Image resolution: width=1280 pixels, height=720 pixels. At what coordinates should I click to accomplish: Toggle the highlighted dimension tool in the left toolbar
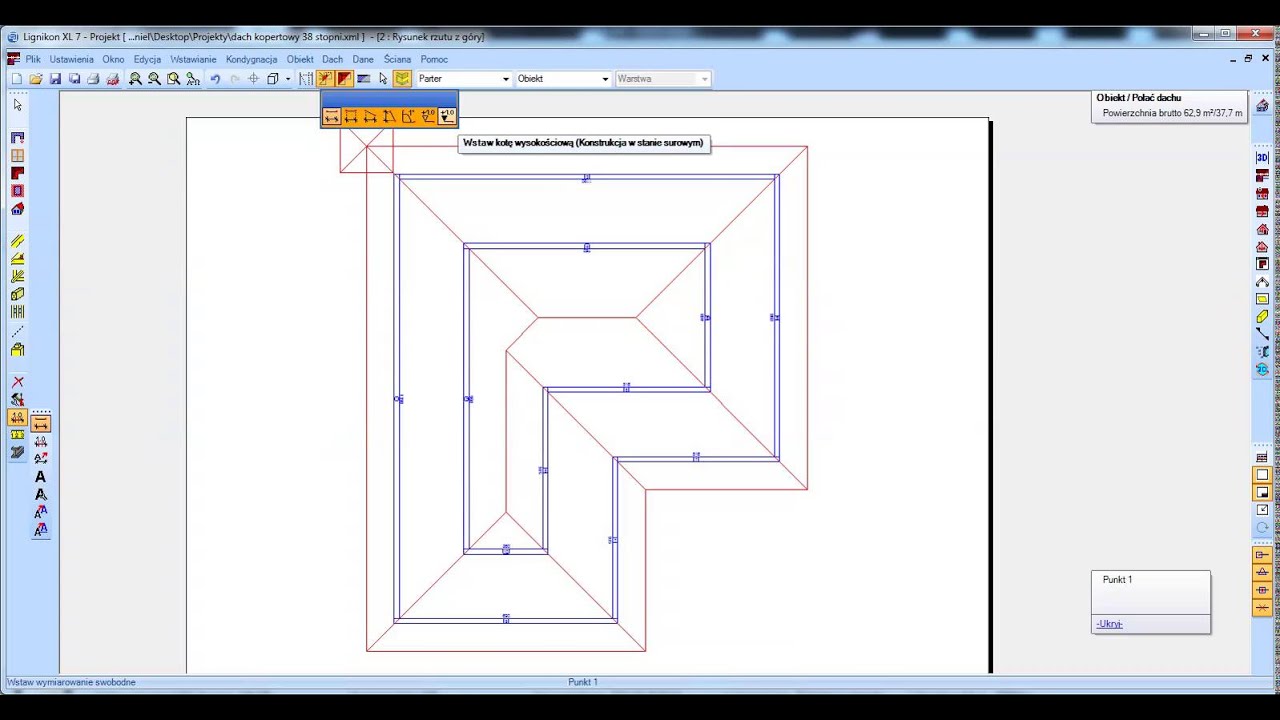17,418
